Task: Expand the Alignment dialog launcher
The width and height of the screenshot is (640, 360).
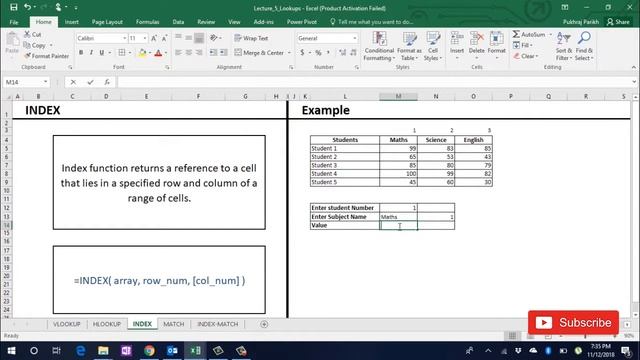Action: (291, 67)
